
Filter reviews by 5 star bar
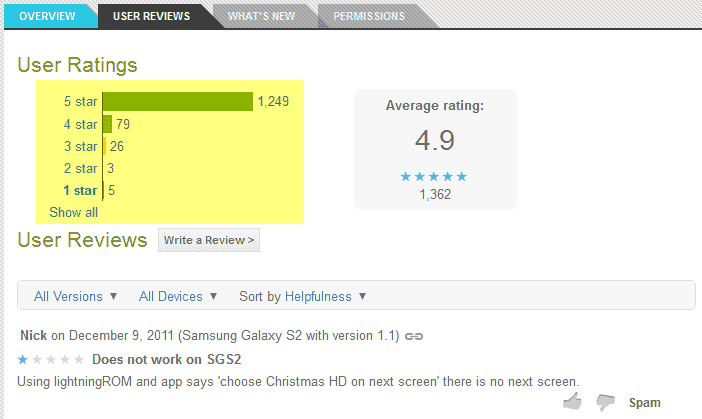(178, 101)
